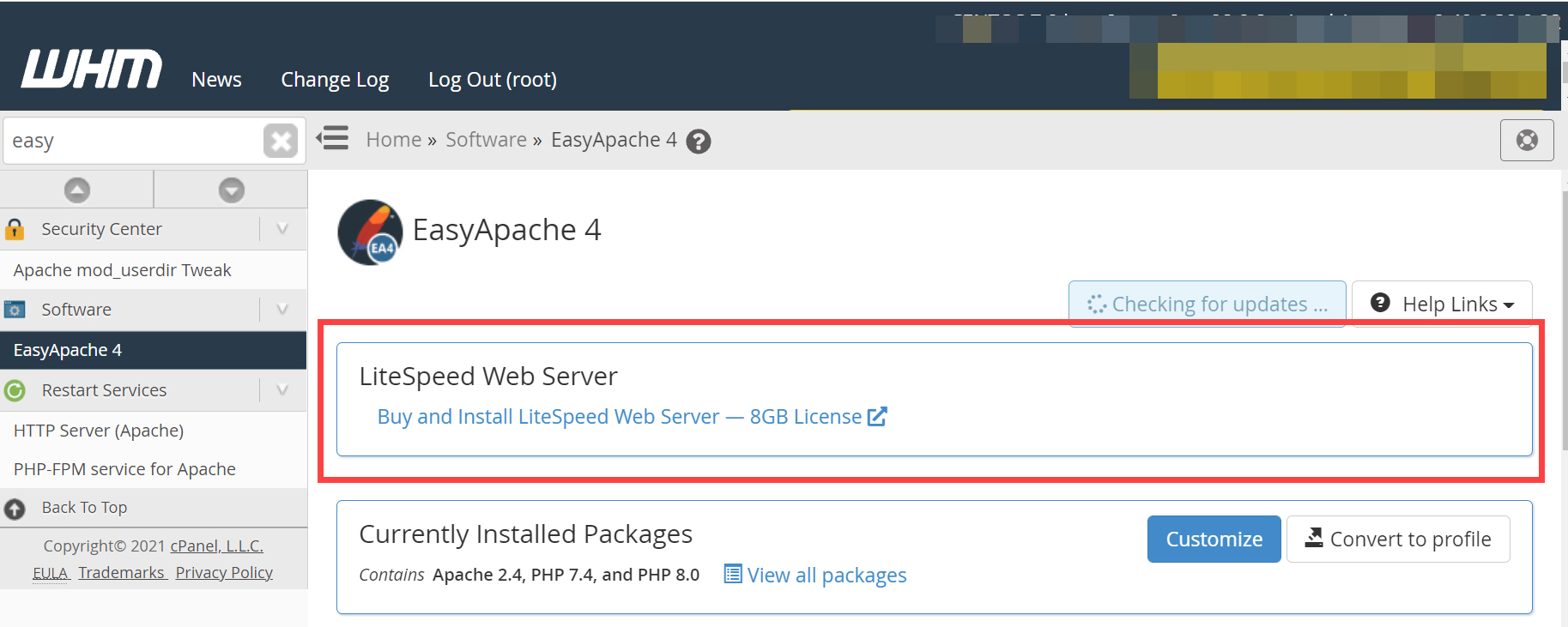The width and height of the screenshot is (1568, 627).
Task: Collapse Security Center chevron
Action: (282, 229)
